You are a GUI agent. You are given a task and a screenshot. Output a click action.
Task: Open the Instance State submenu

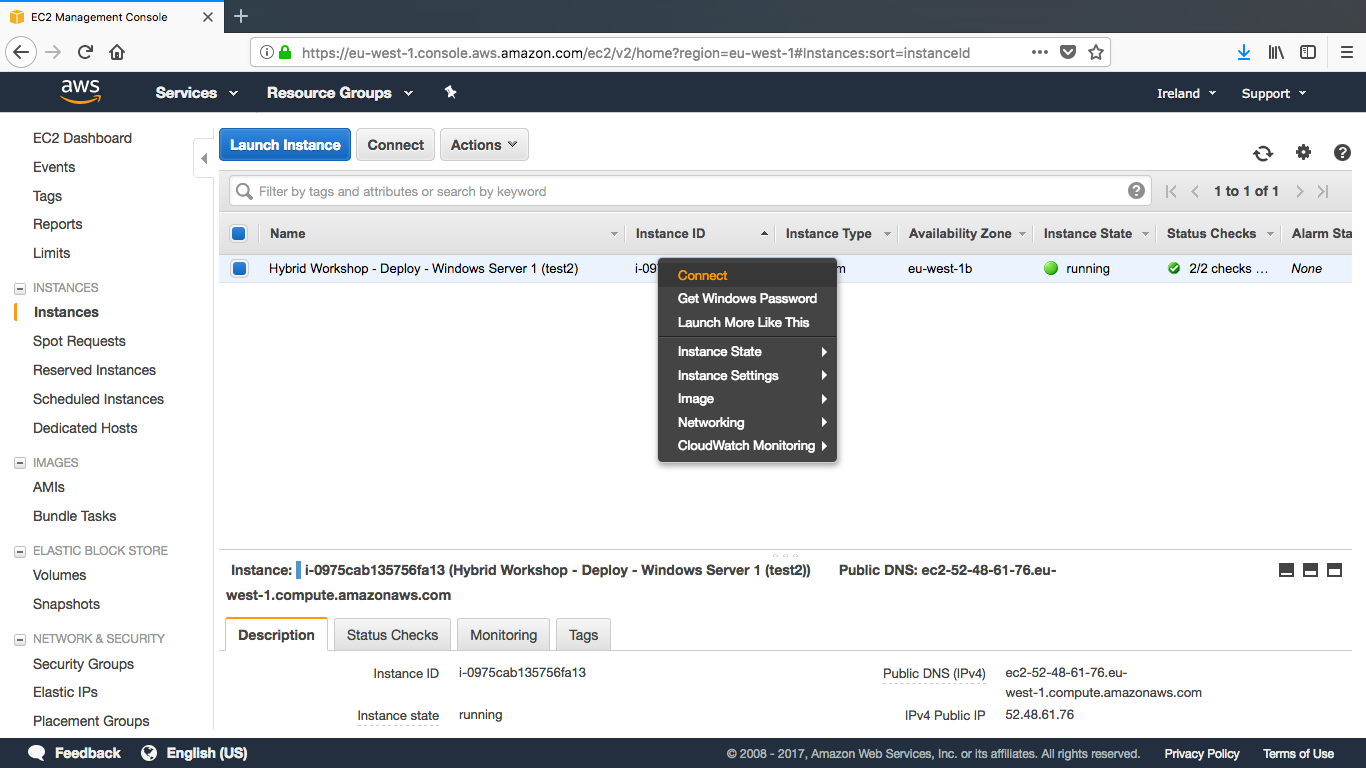pos(747,351)
